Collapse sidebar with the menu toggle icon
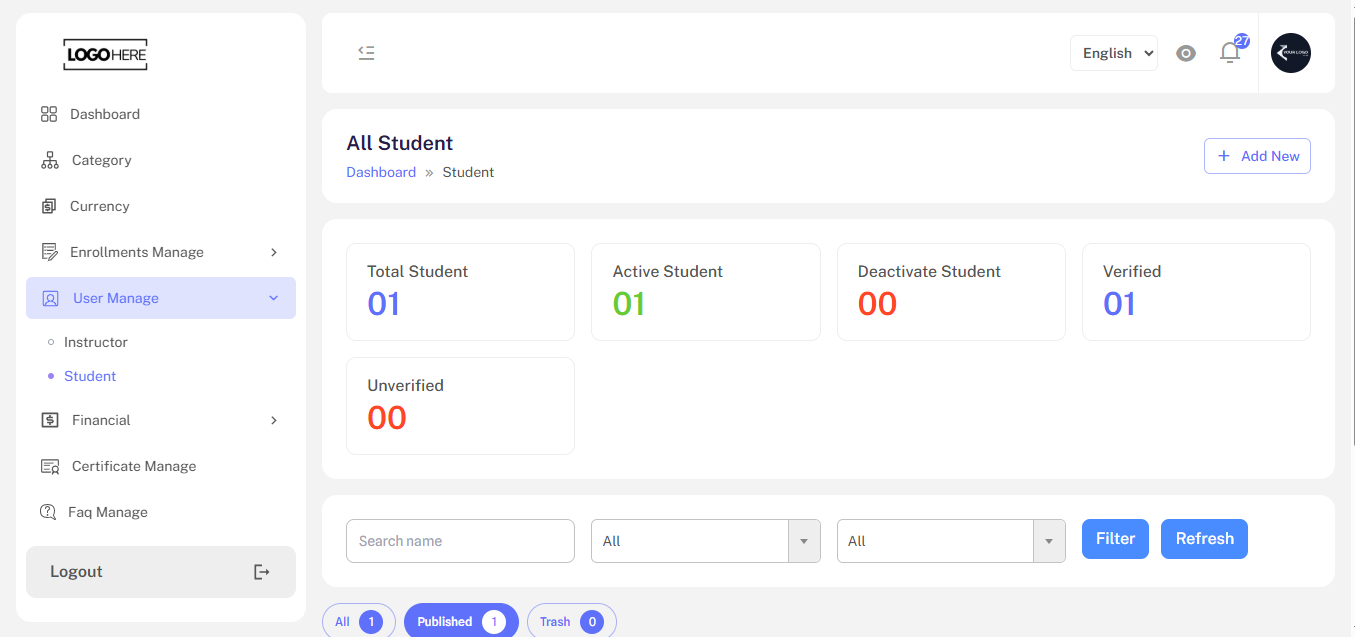1355x637 pixels. [366, 53]
